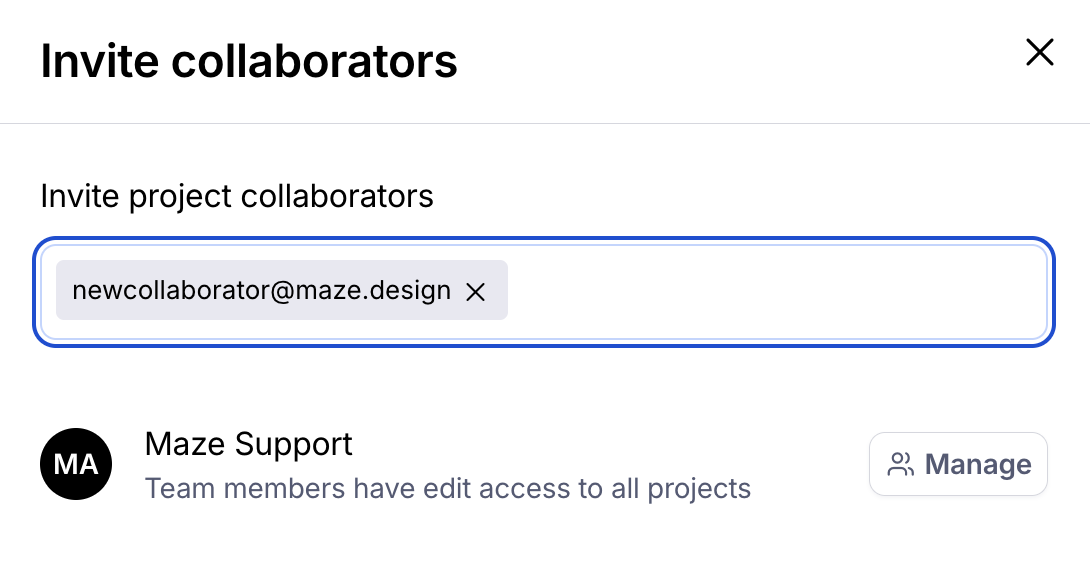Click empty space right of the email chip
The width and height of the screenshot is (1090, 570).
tap(775, 291)
